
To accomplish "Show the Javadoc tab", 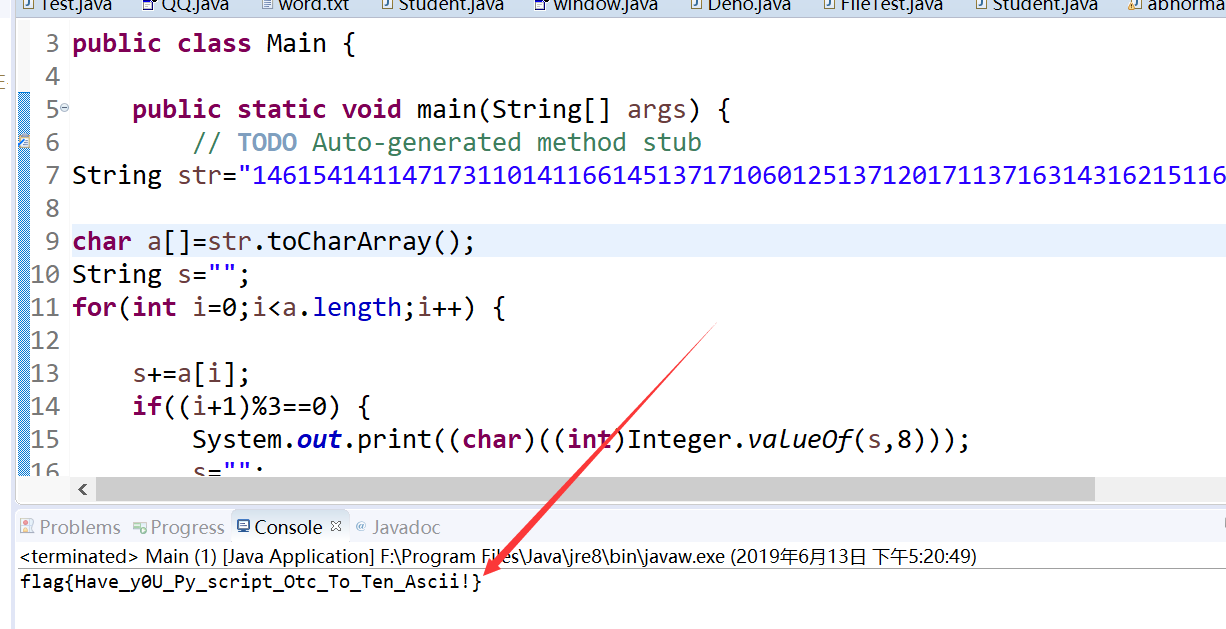I will (x=397, y=527).
